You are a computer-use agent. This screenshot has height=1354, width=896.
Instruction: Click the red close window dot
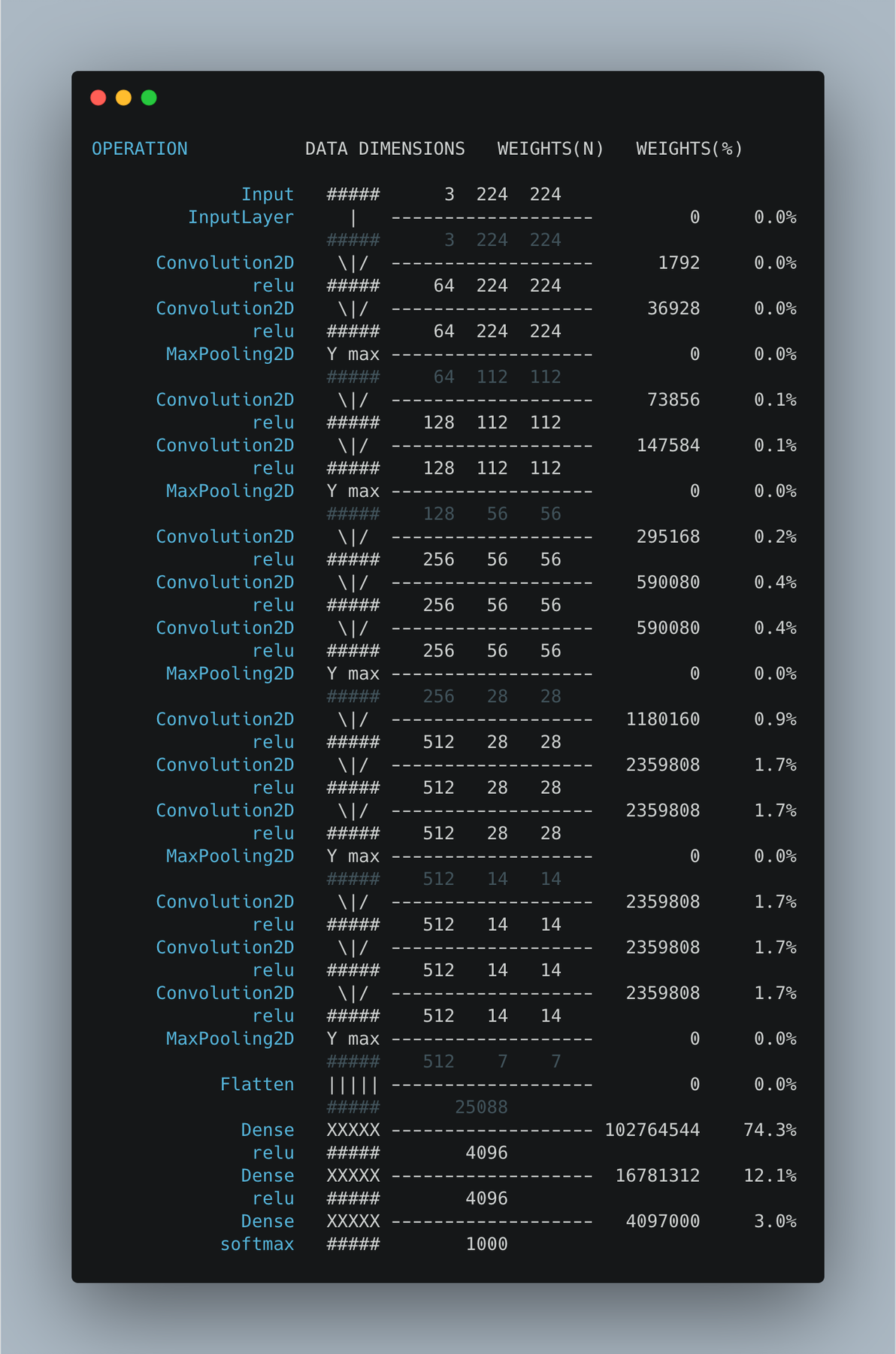98,98
